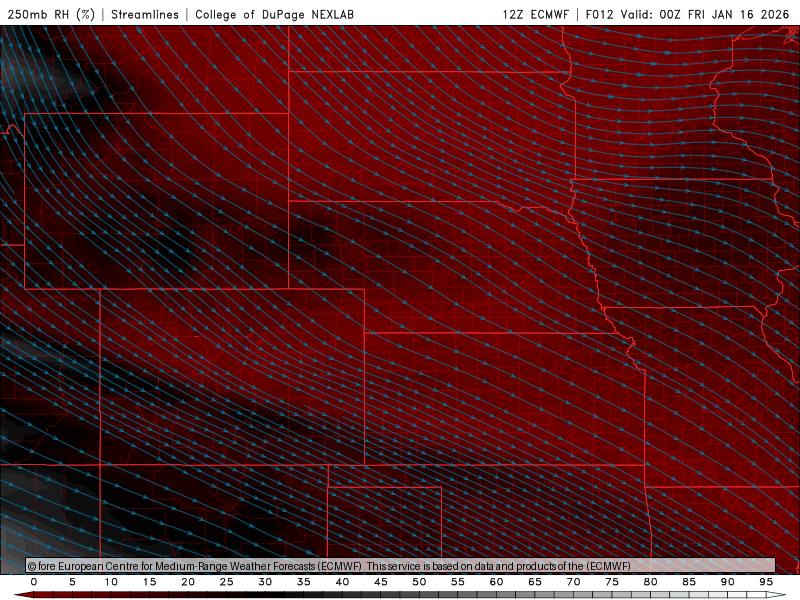
Task: Click the "55" color scale label
Action: 458,582
